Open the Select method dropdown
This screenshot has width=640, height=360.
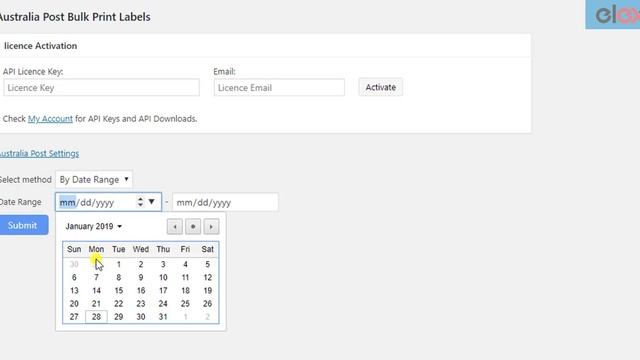94,180
